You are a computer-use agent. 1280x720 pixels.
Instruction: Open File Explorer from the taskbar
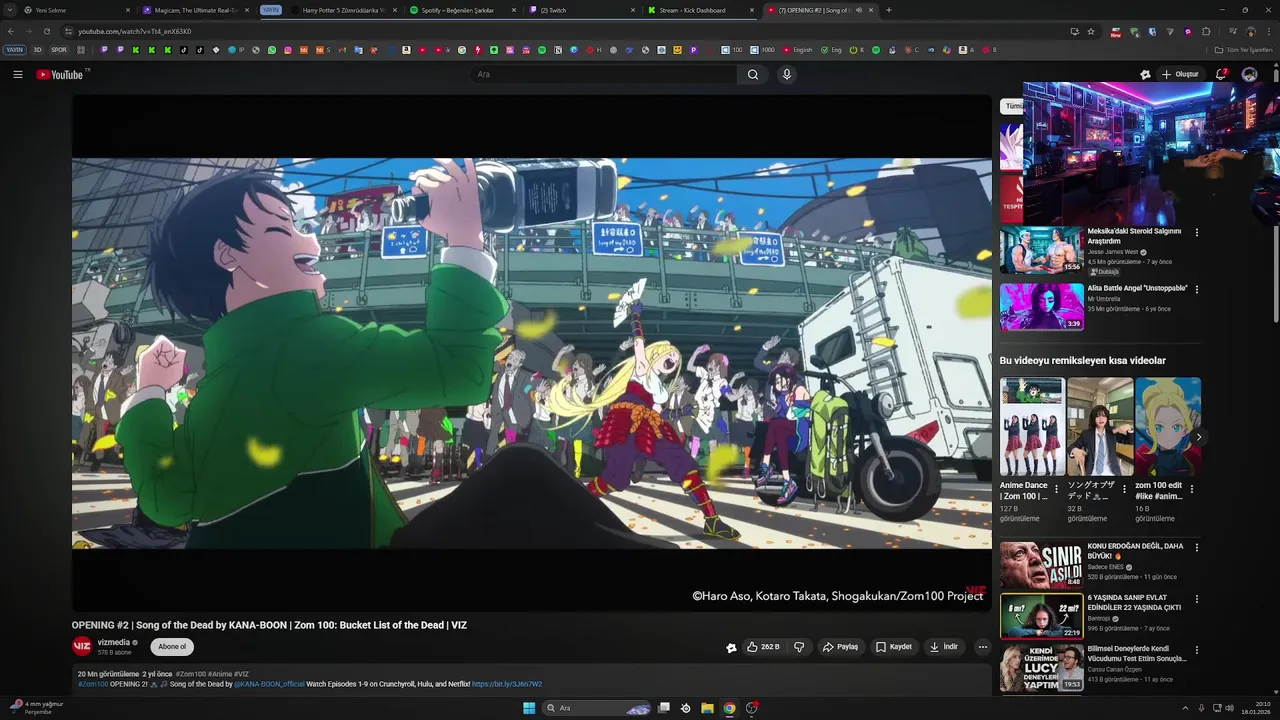(707, 708)
